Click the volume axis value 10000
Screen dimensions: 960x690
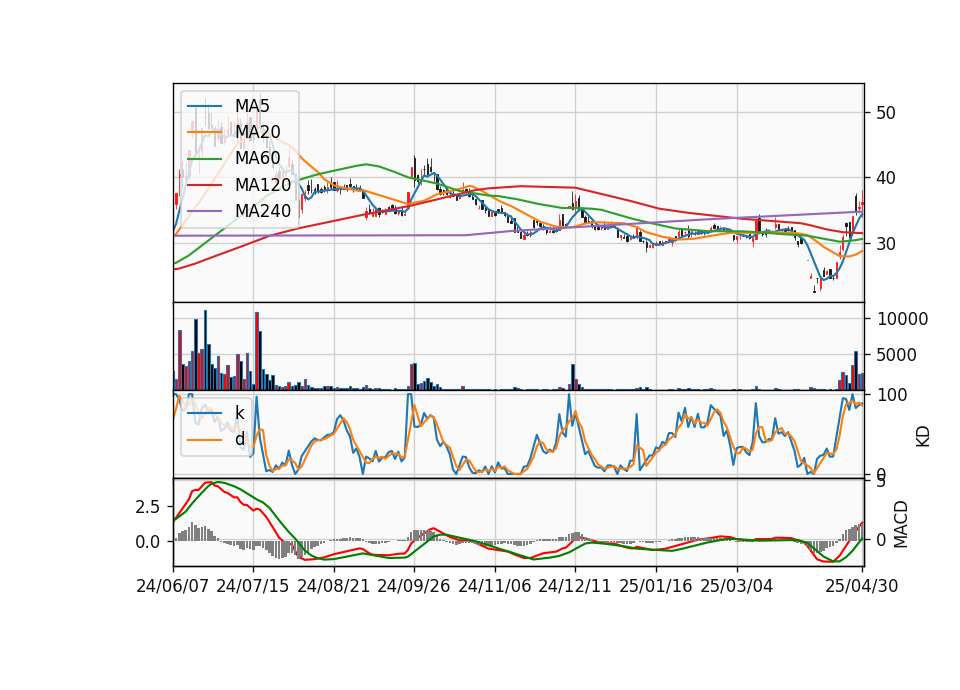click(x=902, y=319)
